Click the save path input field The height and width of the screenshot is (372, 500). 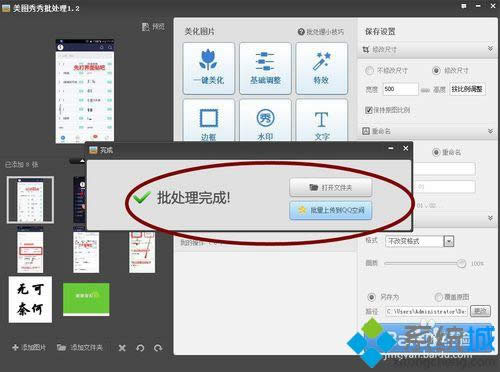coord(426,311)
